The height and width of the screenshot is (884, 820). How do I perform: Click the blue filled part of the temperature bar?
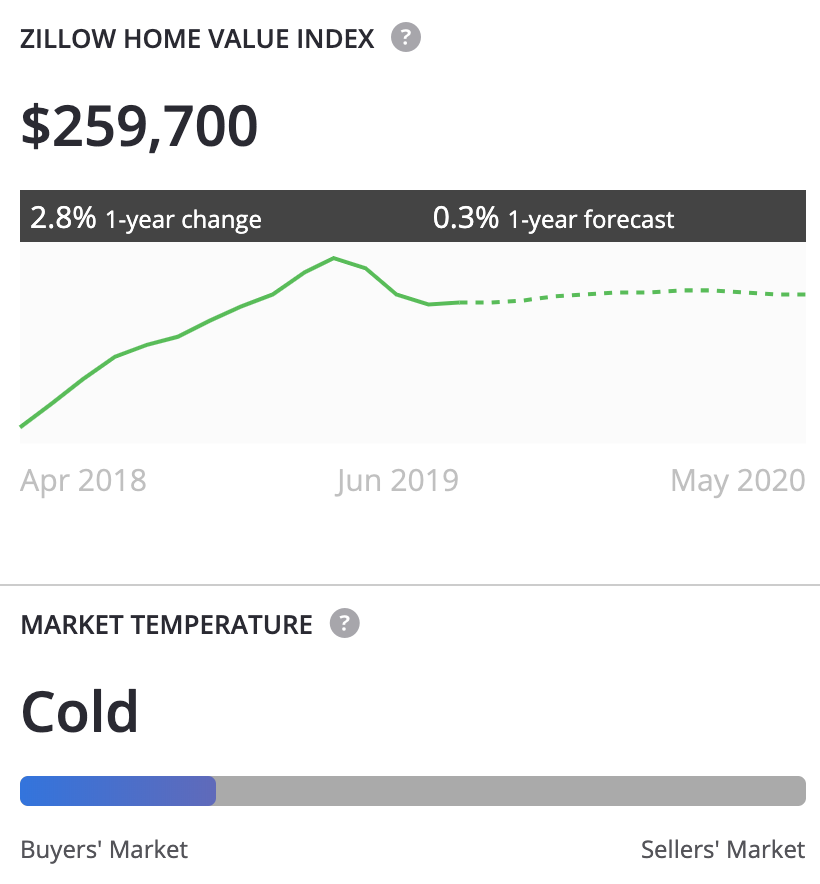click(118, 790)
